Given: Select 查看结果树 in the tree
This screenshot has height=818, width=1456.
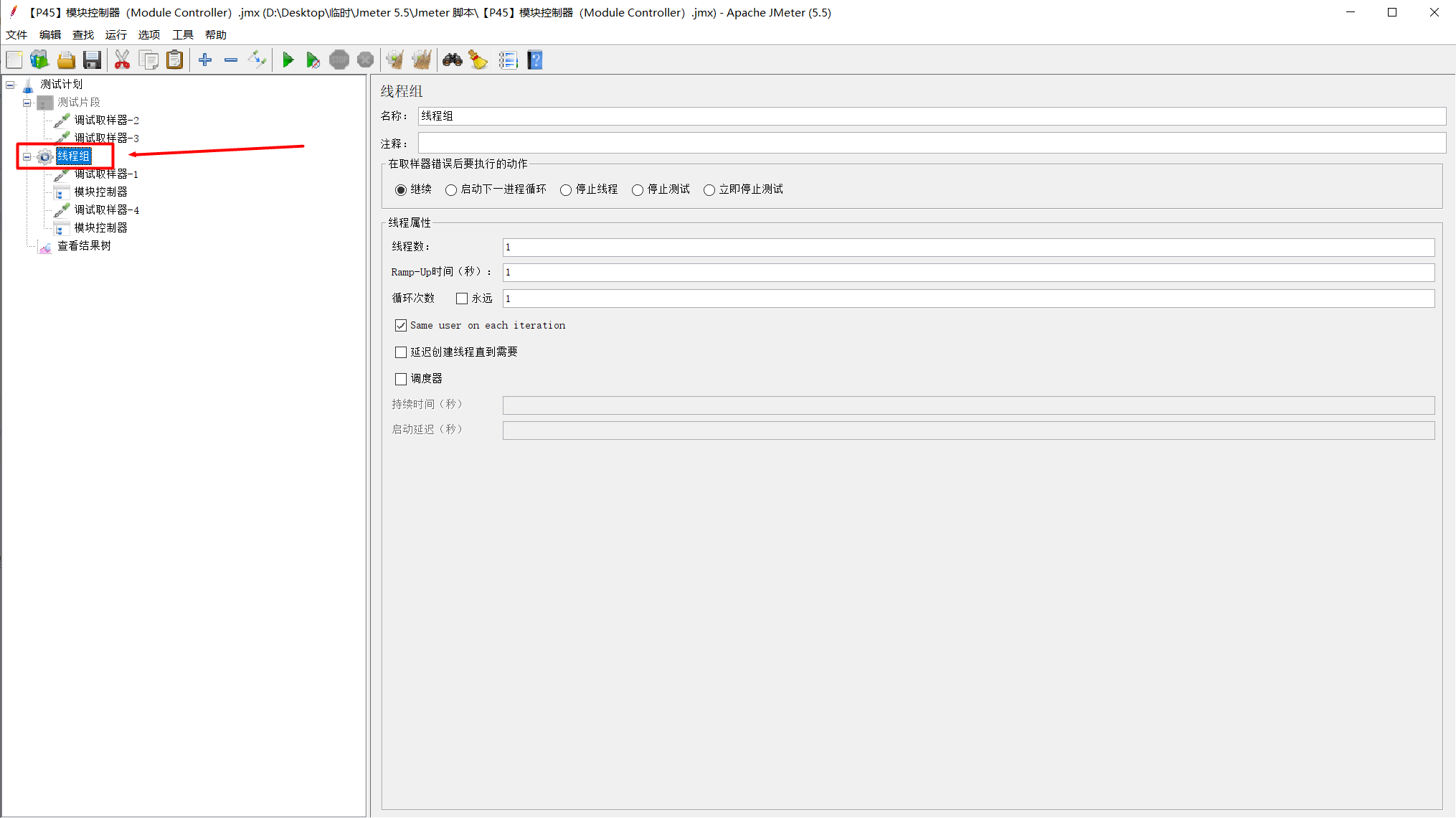Looking at the screenshot, I should click(x=84, y=246).
